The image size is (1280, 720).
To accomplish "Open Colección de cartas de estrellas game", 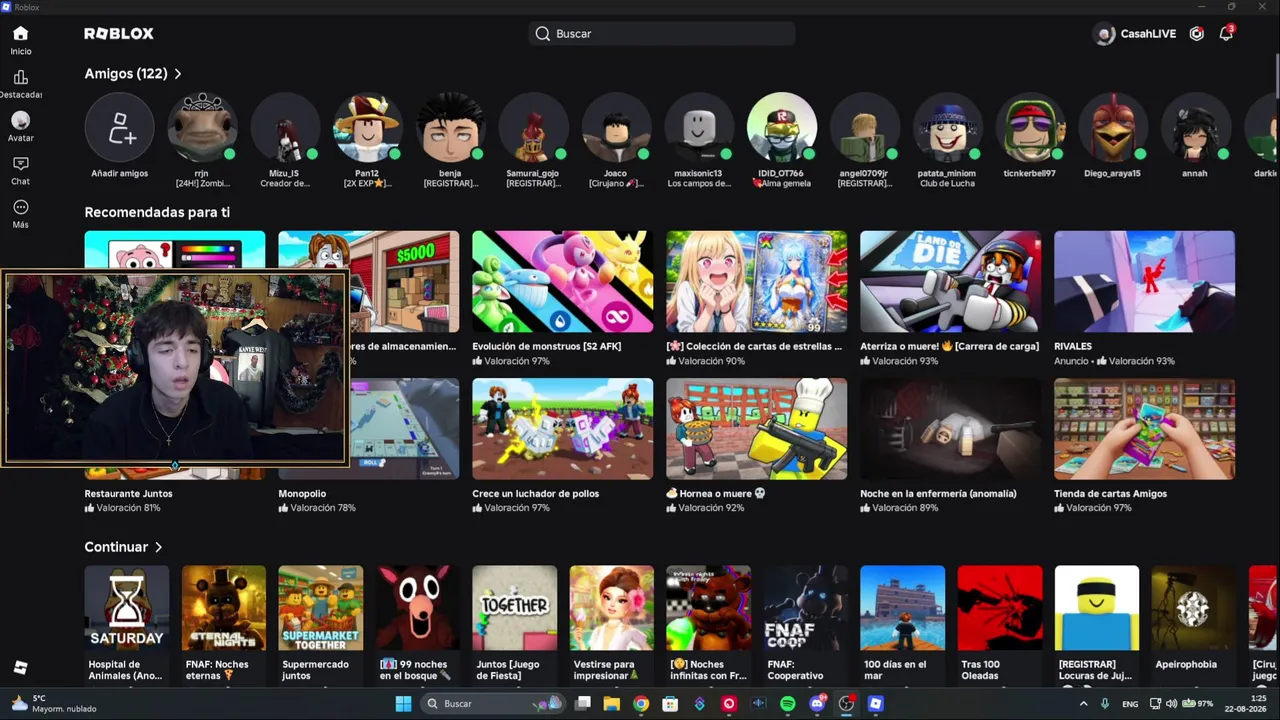I will click(757, 282).
